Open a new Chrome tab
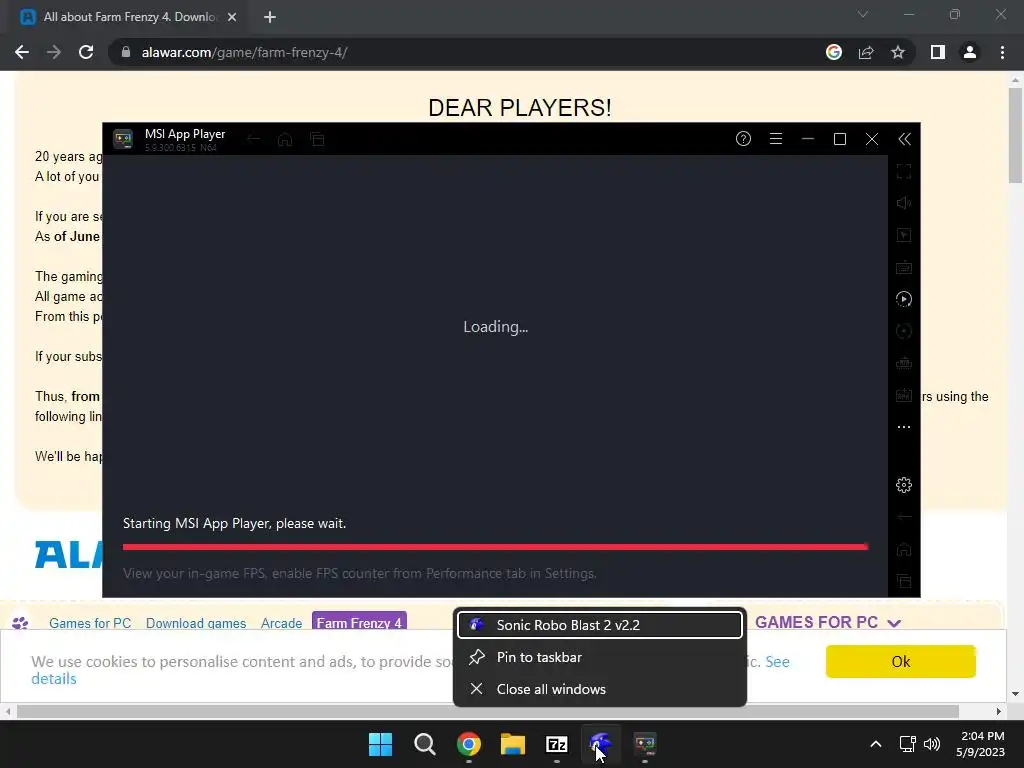1024x768 pixels. pos(270,17)
